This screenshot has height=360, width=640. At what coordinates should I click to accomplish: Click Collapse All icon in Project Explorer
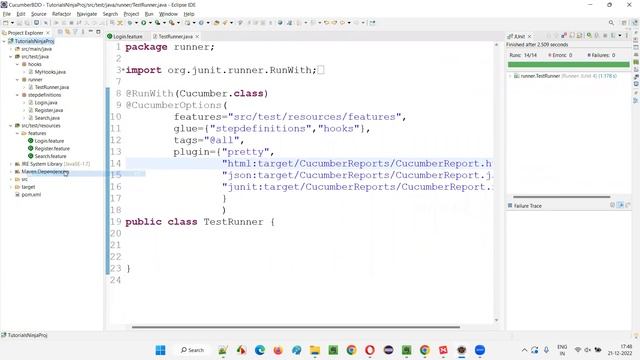(60, 32)
